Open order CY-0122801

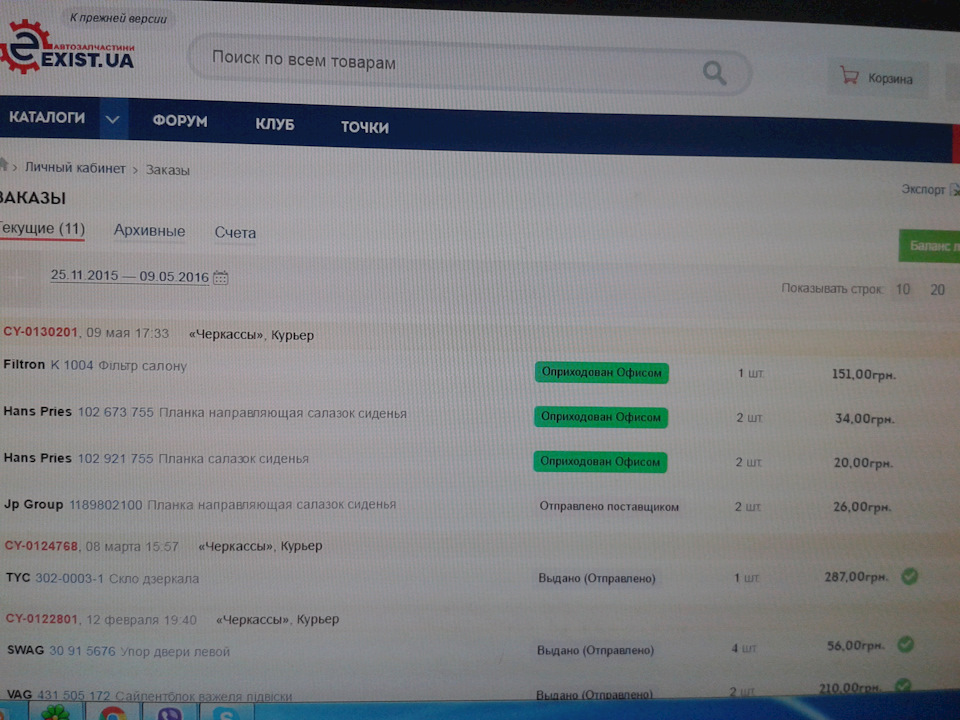[42, 618]
